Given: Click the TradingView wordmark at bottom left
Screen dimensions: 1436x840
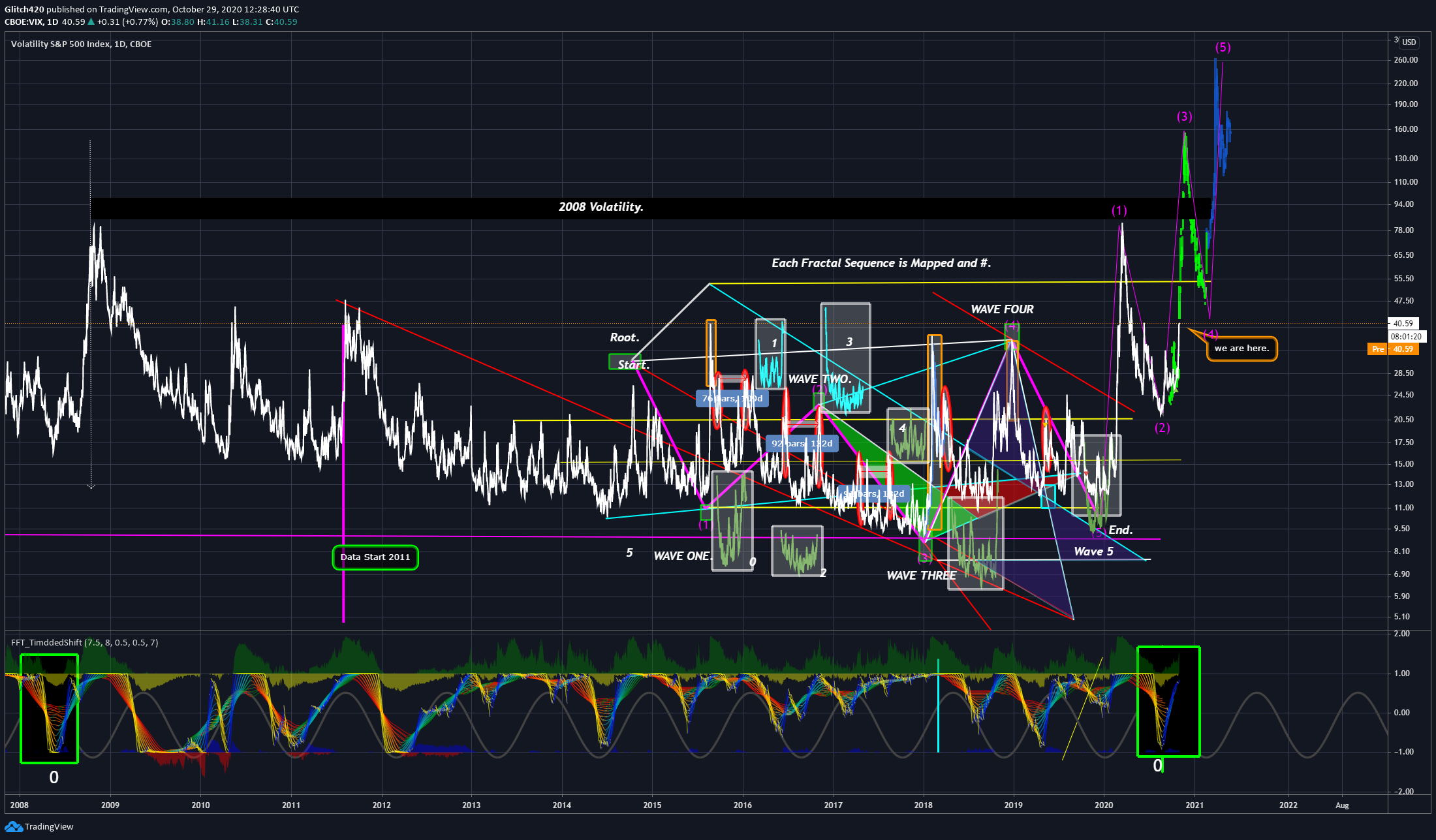Looking at the screenshot, I should coord(49,826).
